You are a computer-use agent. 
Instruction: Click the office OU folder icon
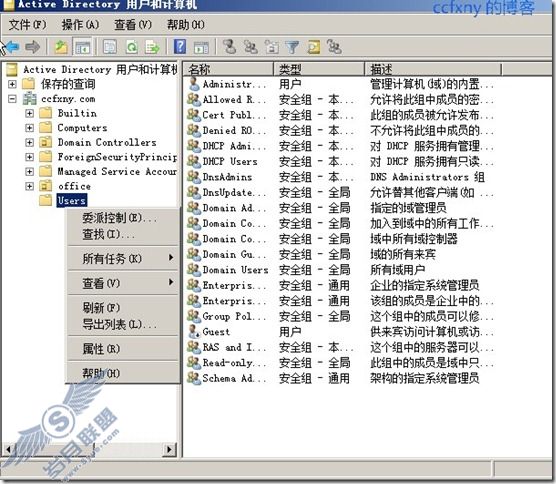click(x=45, y=185)
